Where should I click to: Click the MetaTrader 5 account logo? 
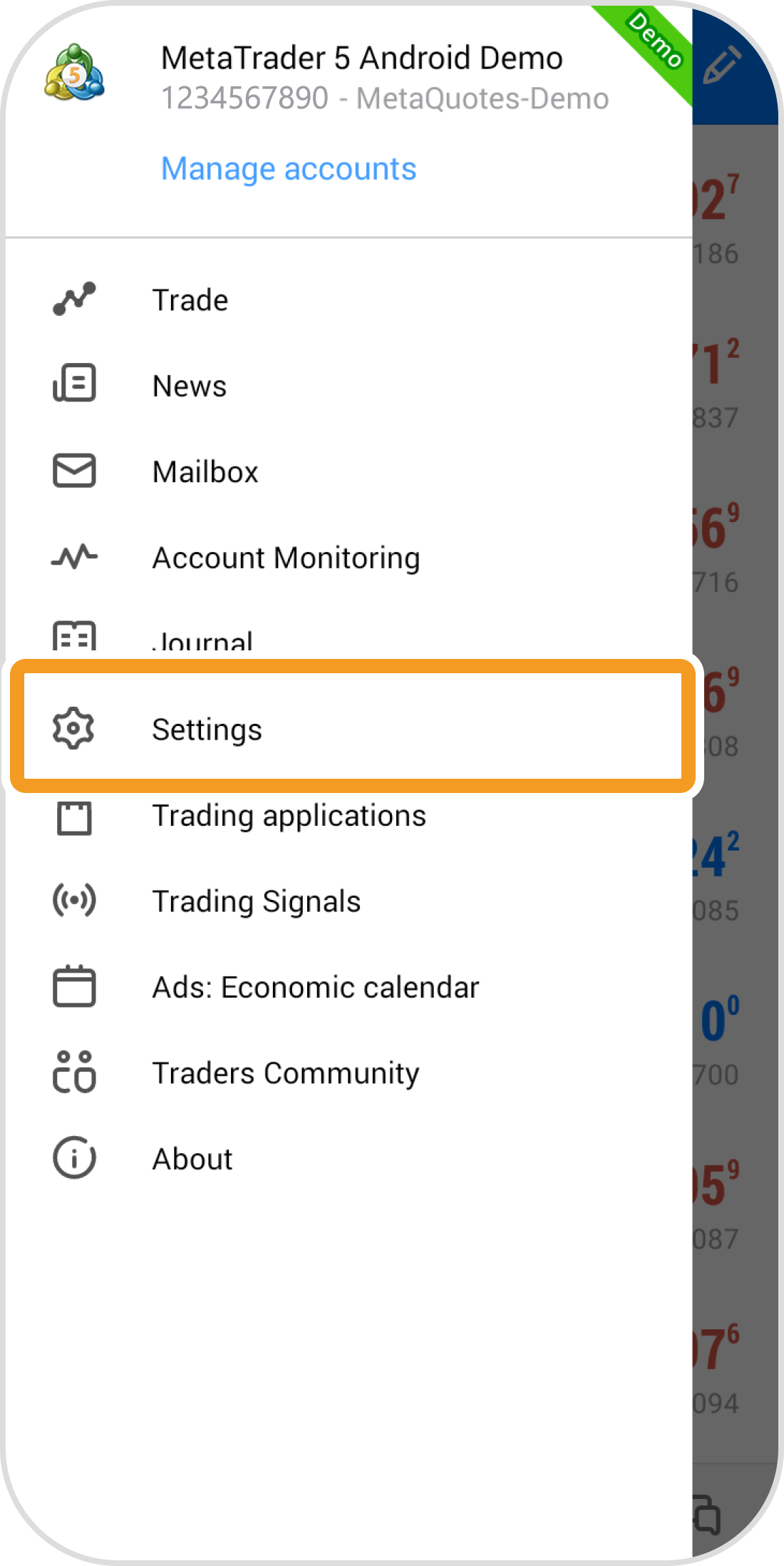[74, 73]
